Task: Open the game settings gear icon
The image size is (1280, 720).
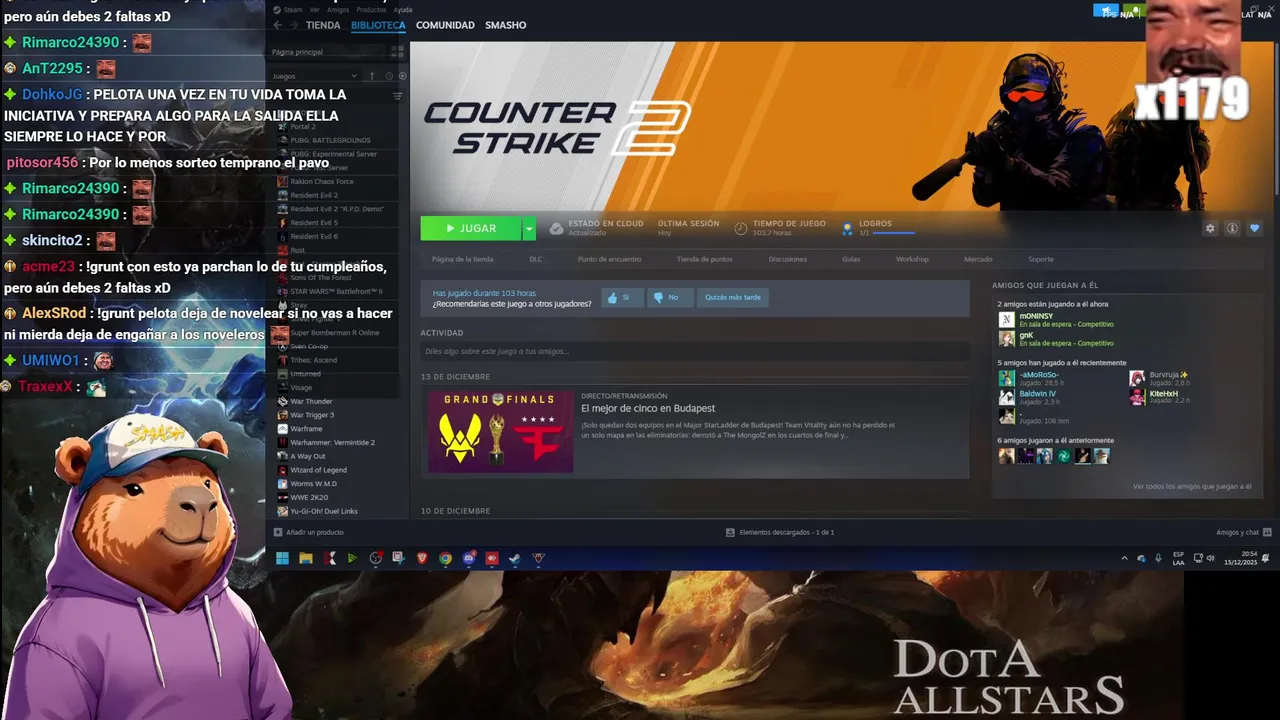Action: [1210, 228]
